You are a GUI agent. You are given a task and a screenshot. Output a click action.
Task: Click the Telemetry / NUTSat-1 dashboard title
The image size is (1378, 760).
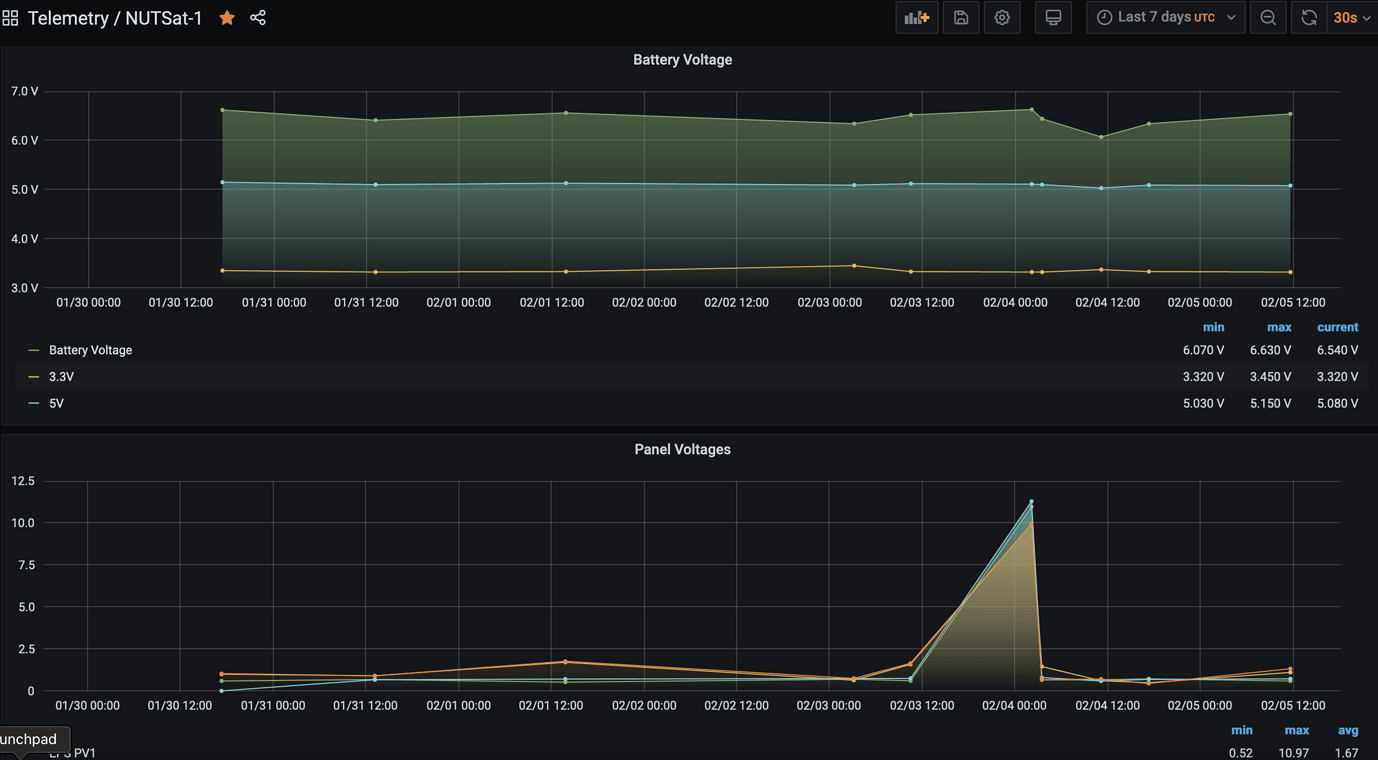(115, 18)
